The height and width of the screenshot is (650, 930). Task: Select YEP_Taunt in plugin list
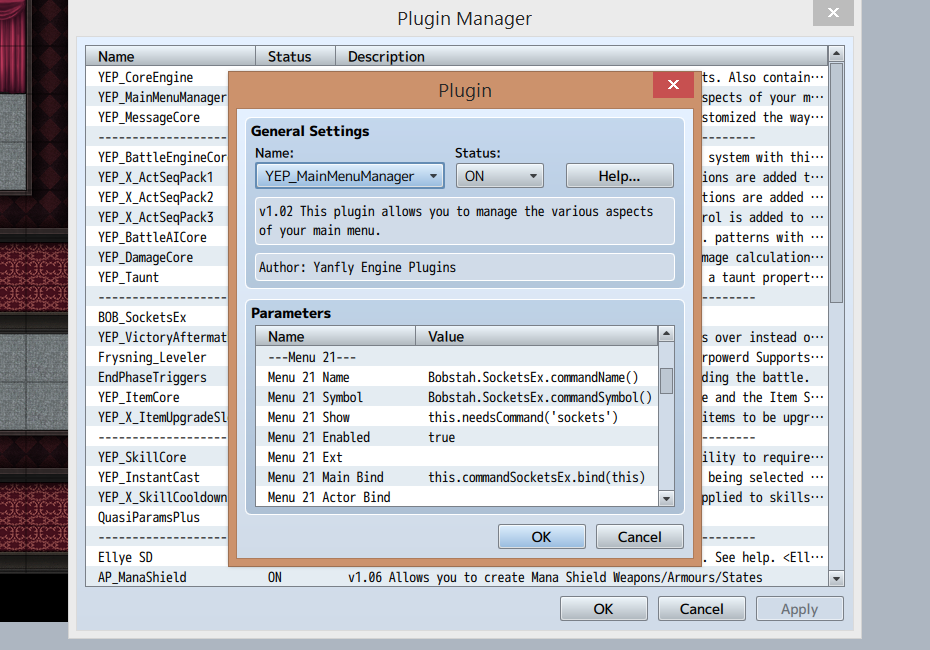129,278
